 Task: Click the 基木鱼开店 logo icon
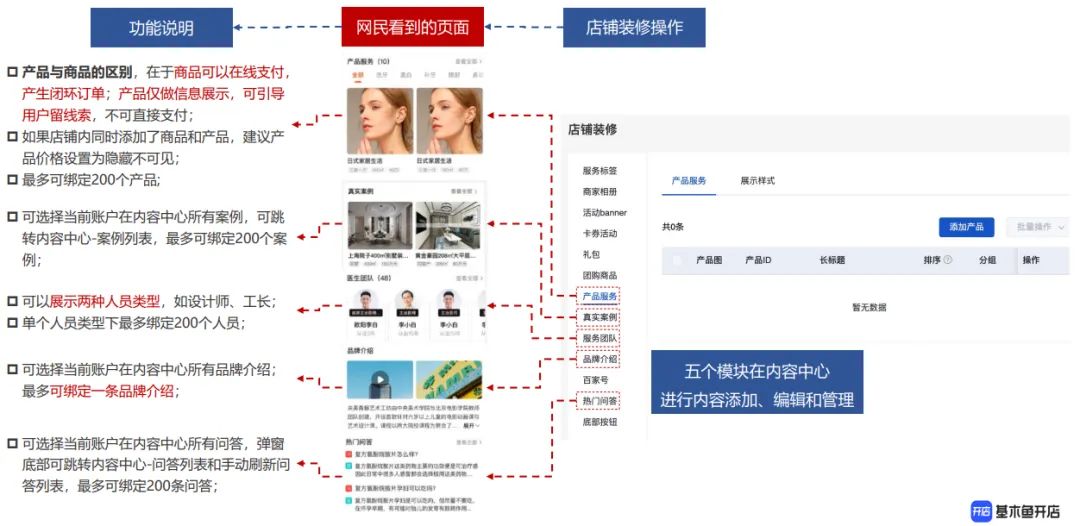click(x=980, y=511)
